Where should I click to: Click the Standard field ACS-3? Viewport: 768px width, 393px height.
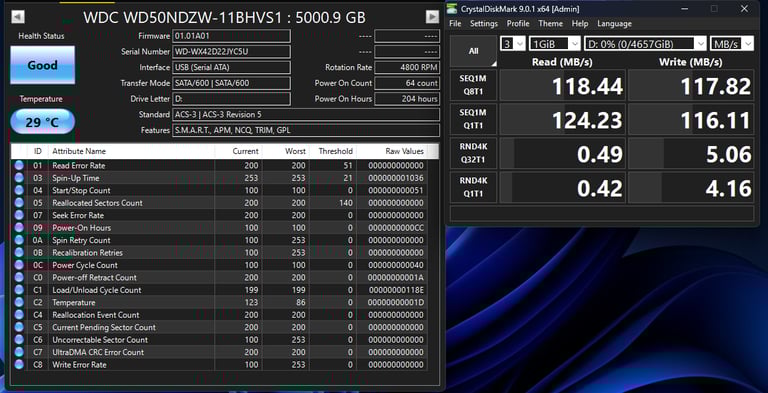306,114
